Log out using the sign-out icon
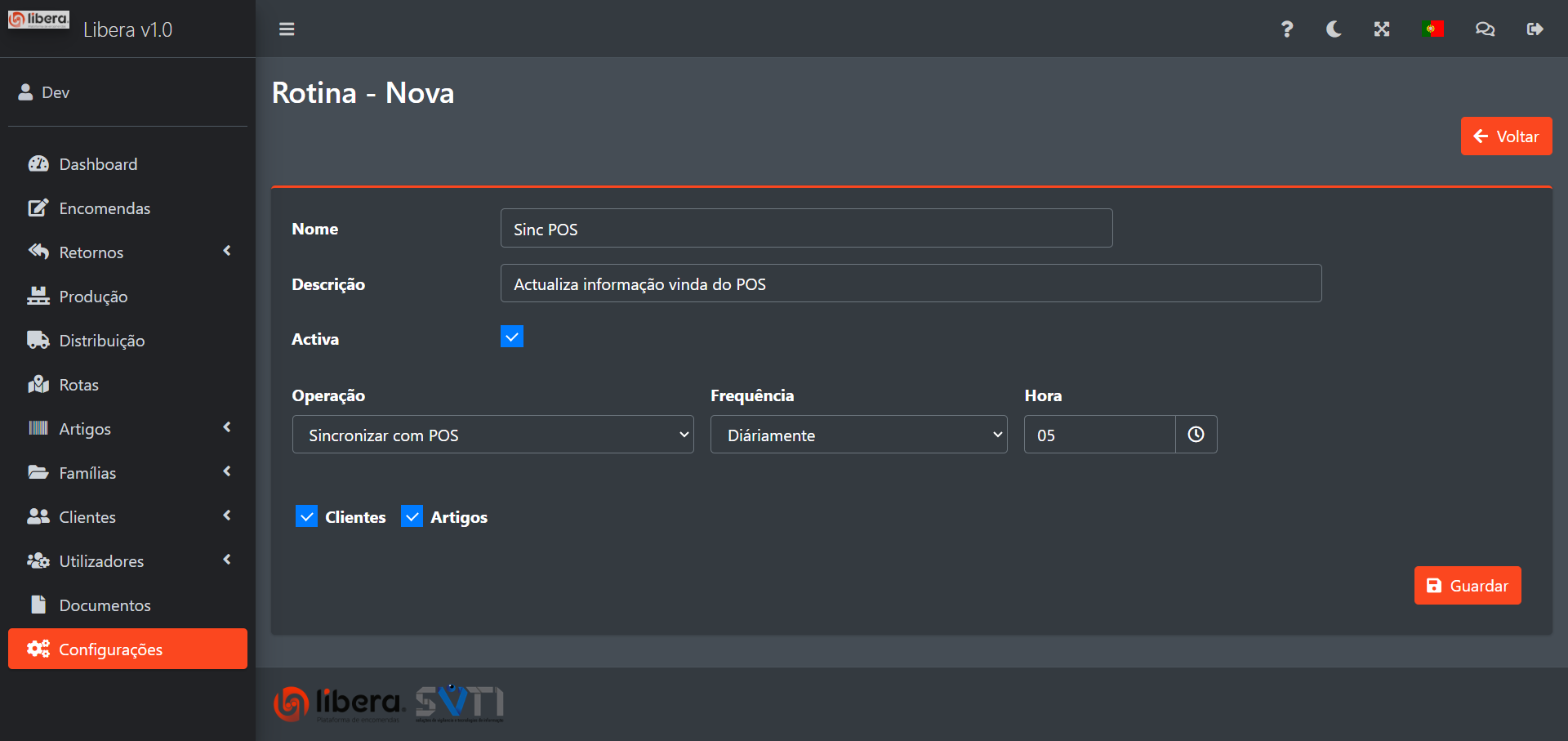The image size is (1568, 741). click(1535, 29)
